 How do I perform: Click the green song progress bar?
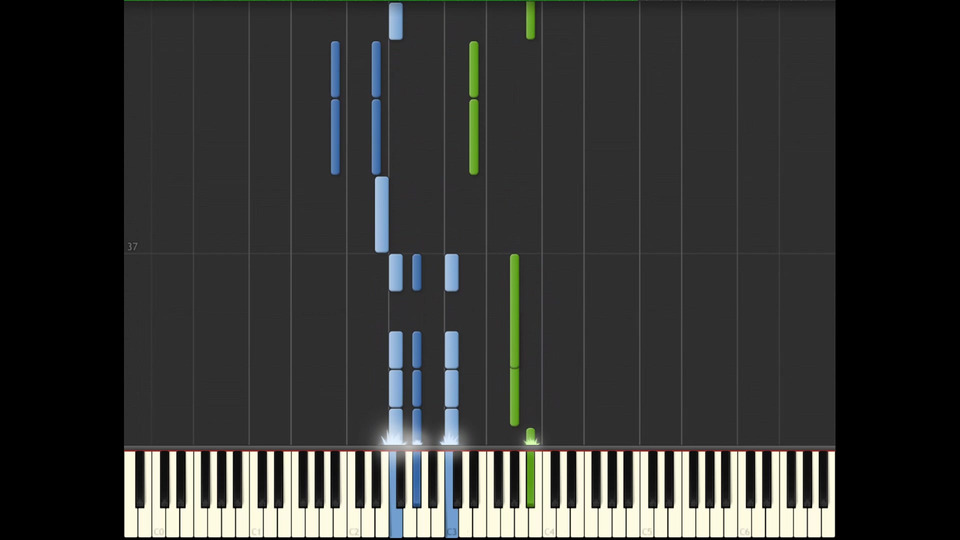(381, 1)
